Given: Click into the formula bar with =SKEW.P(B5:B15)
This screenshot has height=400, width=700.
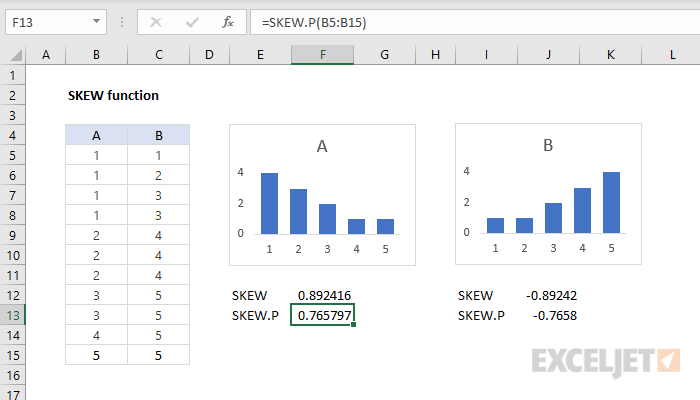Looking at the screenshot, I should [475, 22].
